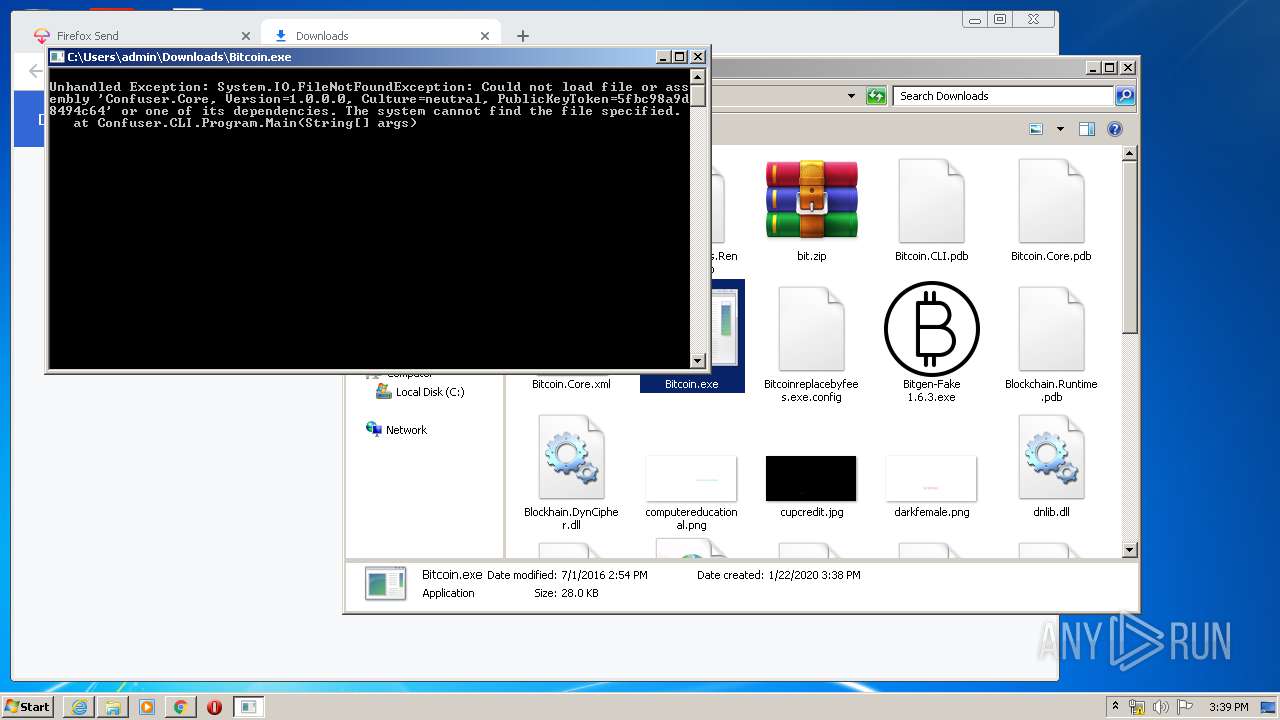Viewport: 1280px width, 720px height.
Task: Click the Search Downloads input field
Action: (x=1003, y=96)
